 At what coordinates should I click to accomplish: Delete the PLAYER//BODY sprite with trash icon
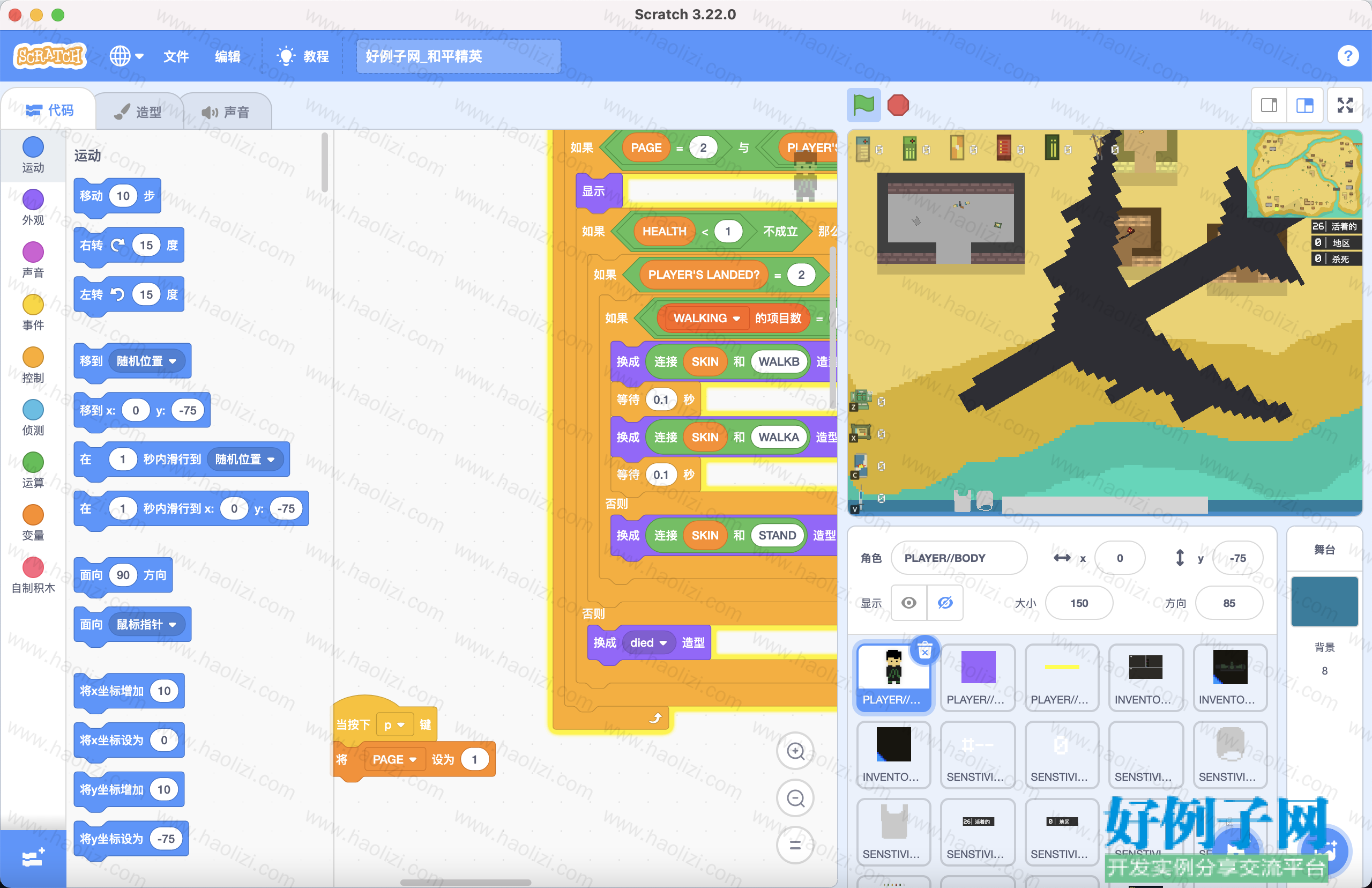click(925, 650)
